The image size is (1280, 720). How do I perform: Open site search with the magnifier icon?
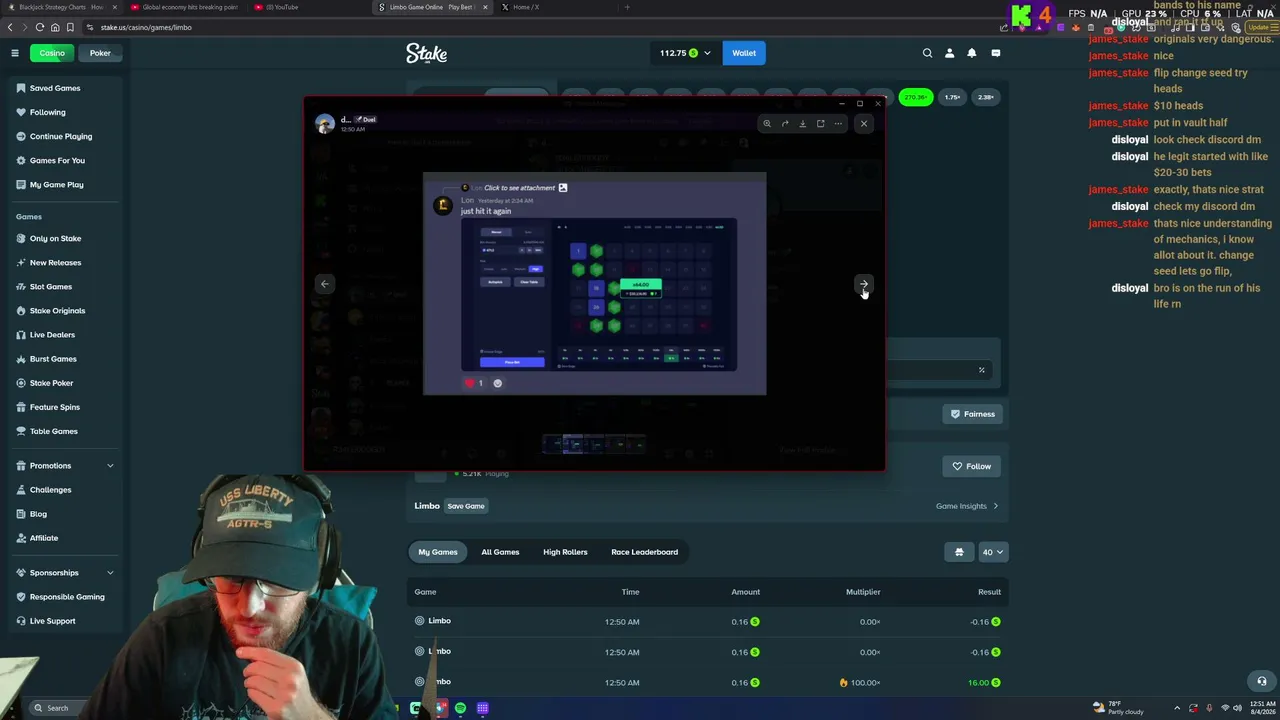pos(927,53)
